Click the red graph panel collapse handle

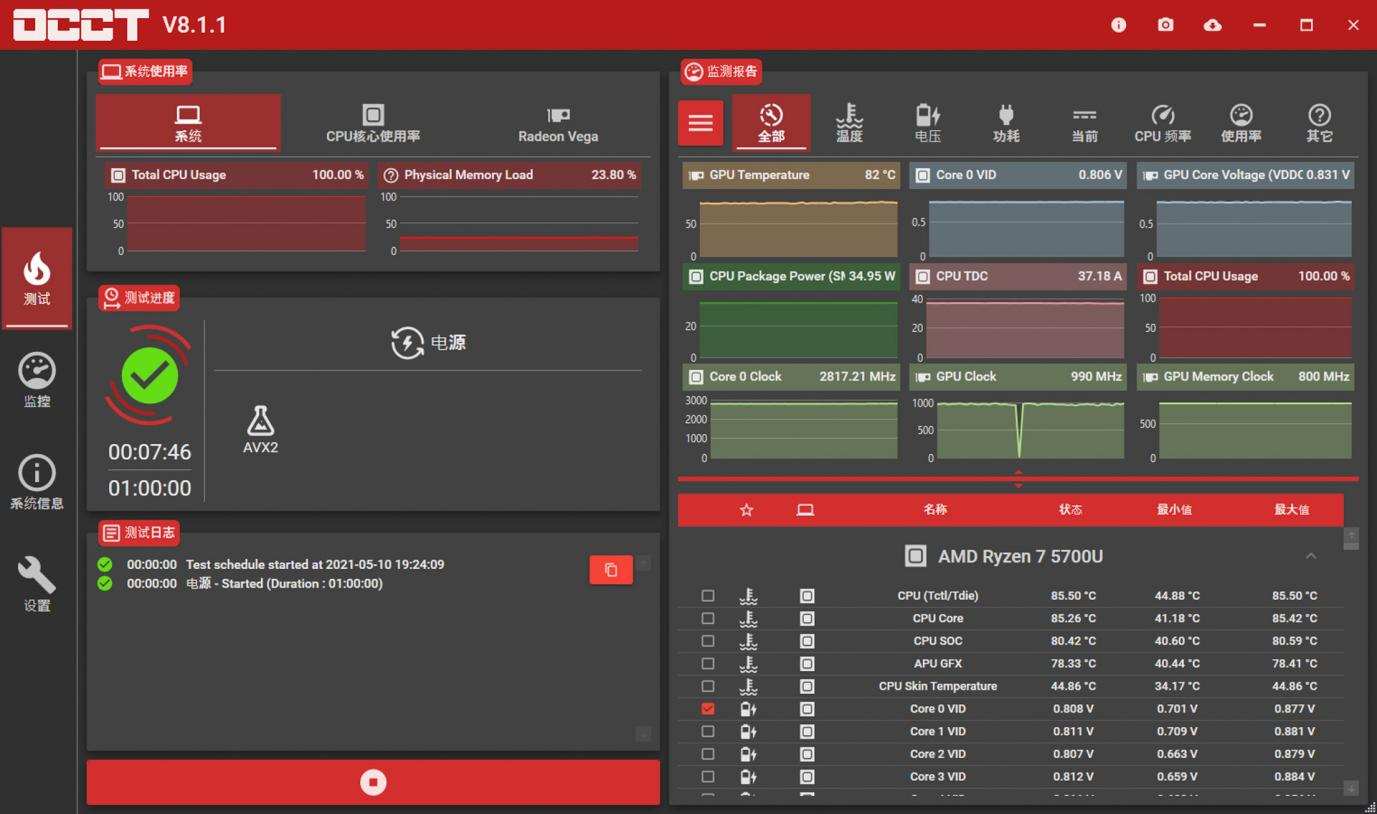coord(1018,480)
